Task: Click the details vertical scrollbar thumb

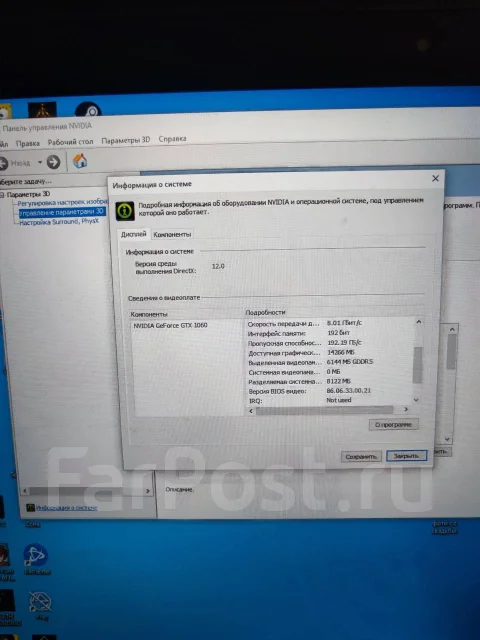Action: (417, 364)
